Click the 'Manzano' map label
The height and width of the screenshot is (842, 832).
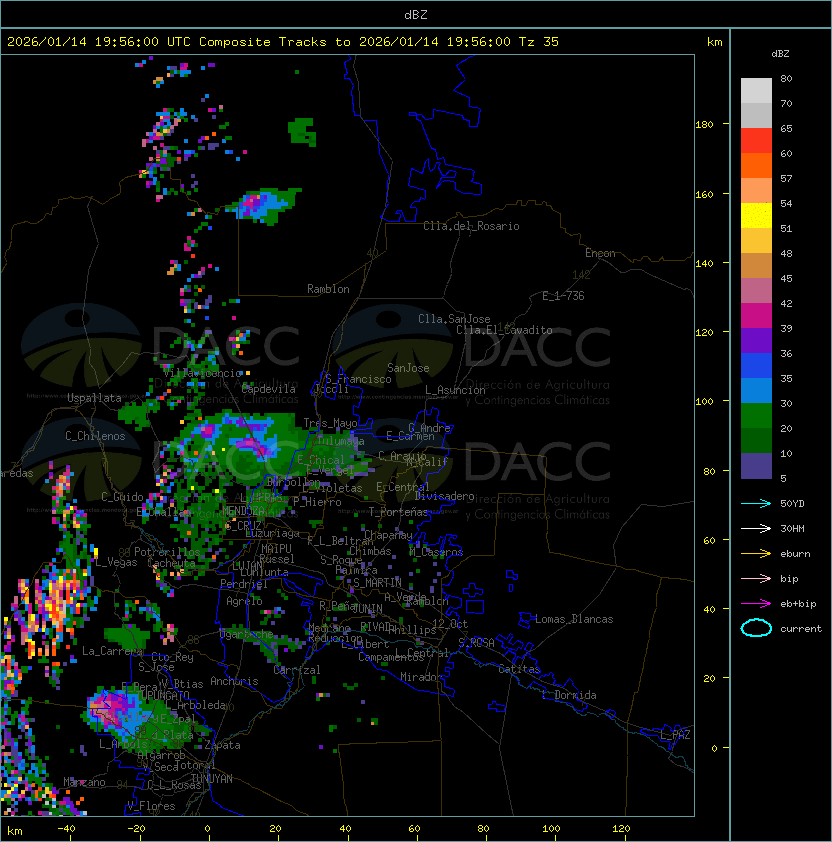[x=84, y=782]
